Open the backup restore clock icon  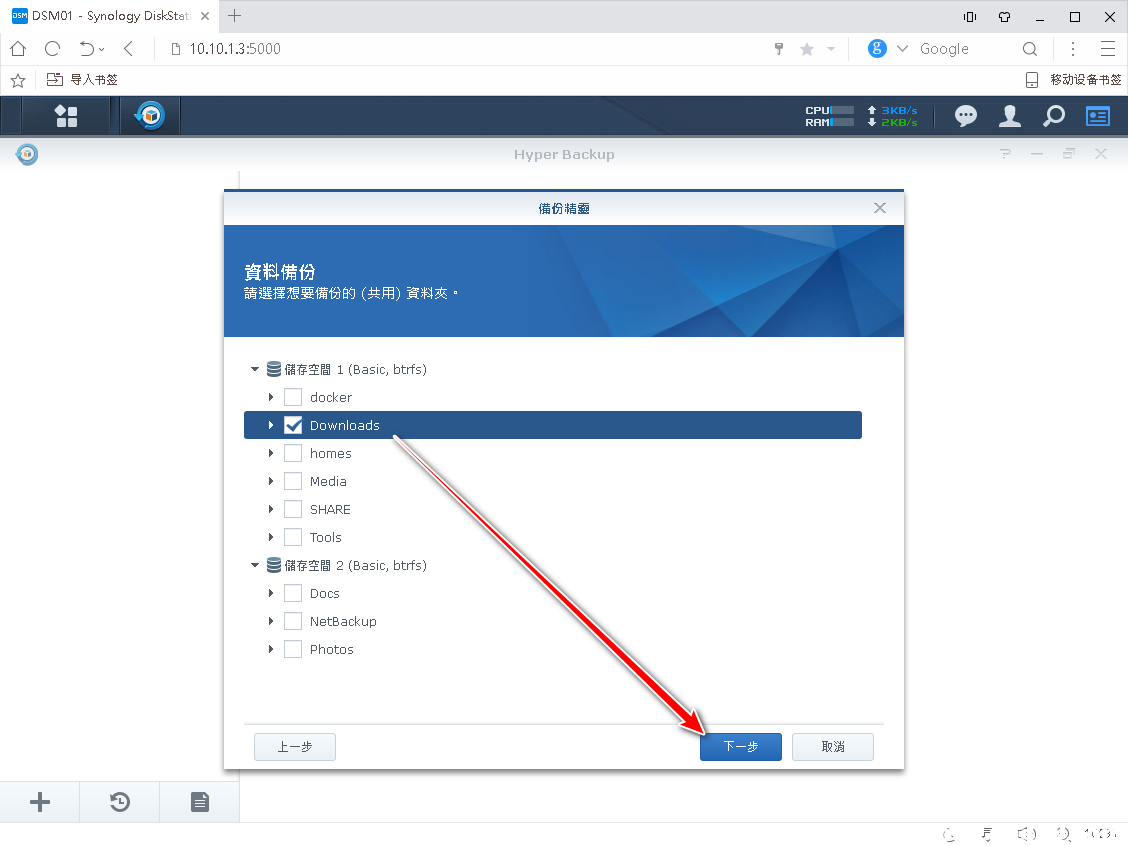click(x=120, y=802)
